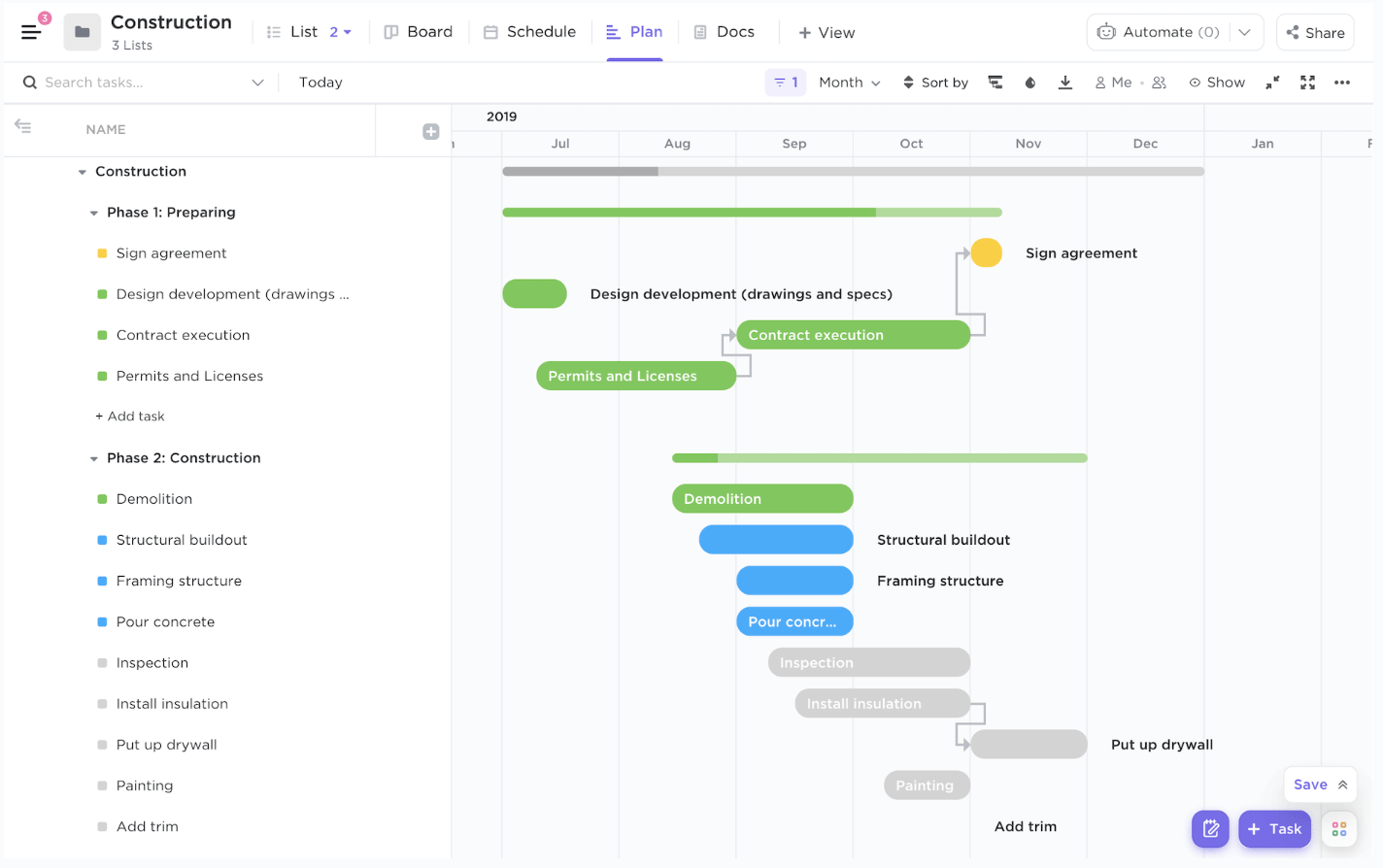Open the notepad icon button
This screenshot has height=868, width=1383.
coord(1210,828)
